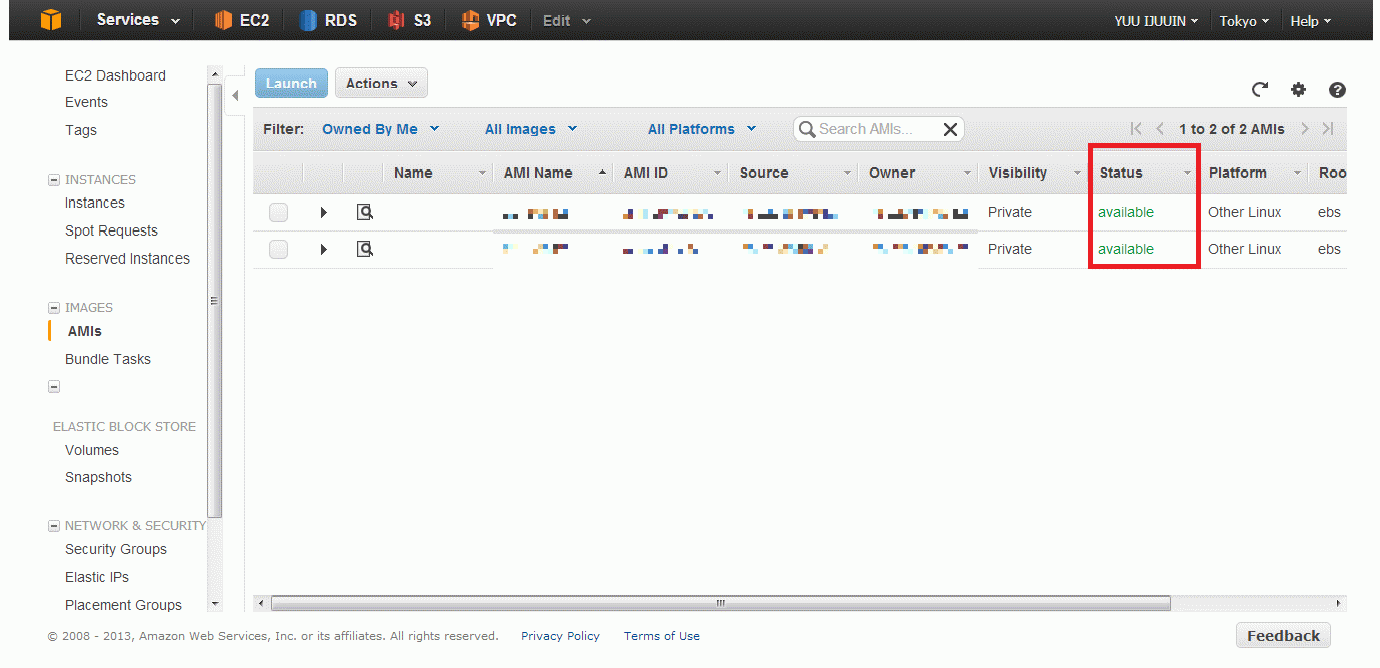This screenshot has width=1380, height=668.
Task: Open the VPC service shortcut
Action: (x=489, y=20)
